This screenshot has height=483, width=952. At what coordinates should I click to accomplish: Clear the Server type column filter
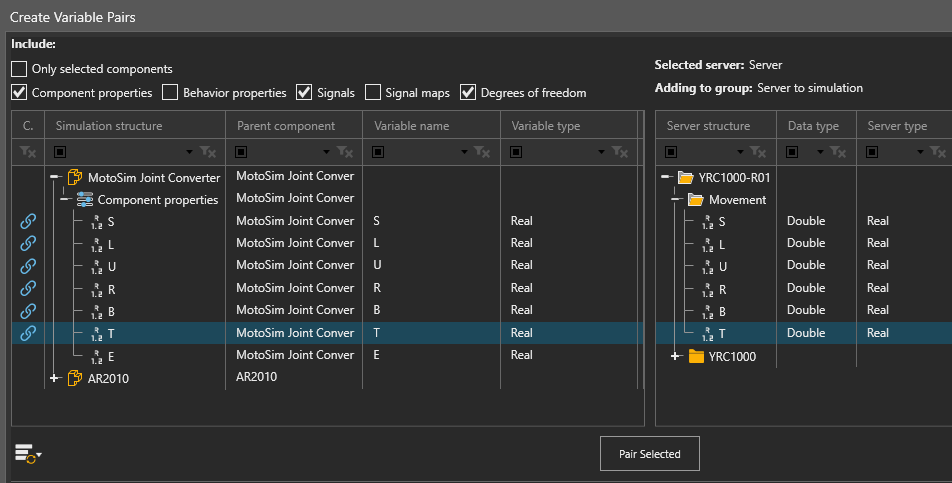point(938,152)
